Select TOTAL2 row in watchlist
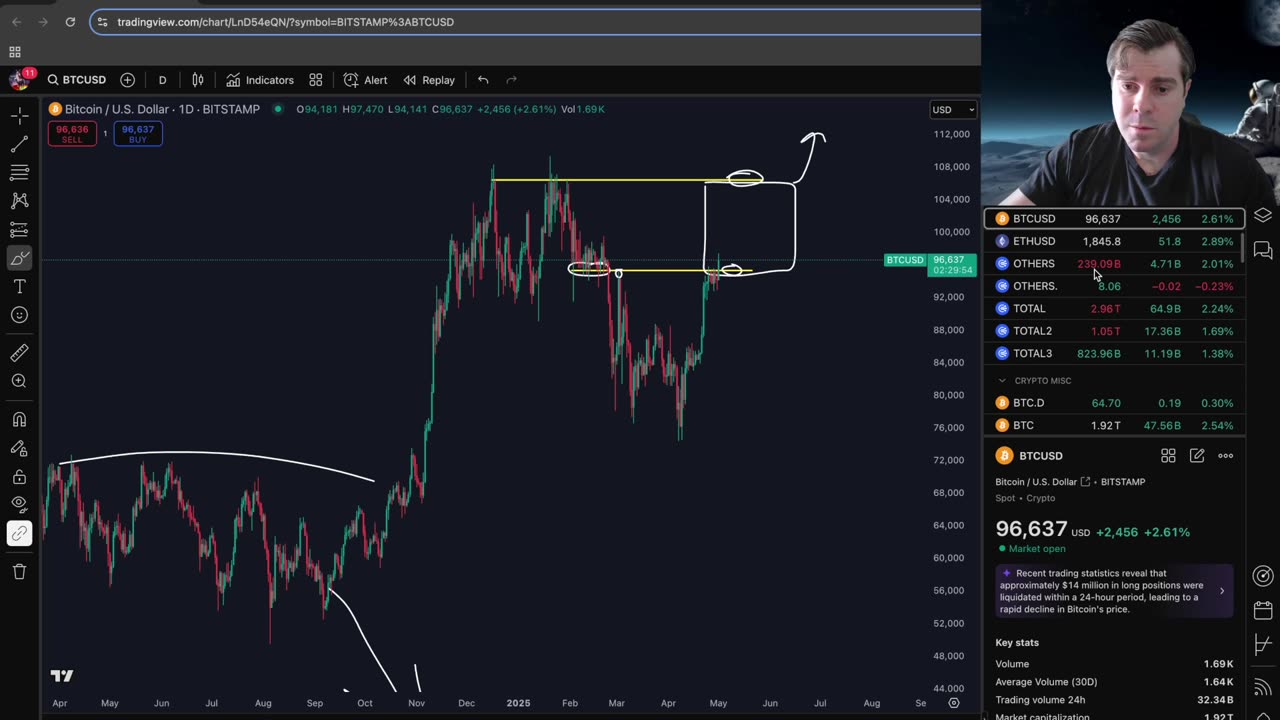Viewport: 1280px width, 720px height. (x=1114, y=331)
